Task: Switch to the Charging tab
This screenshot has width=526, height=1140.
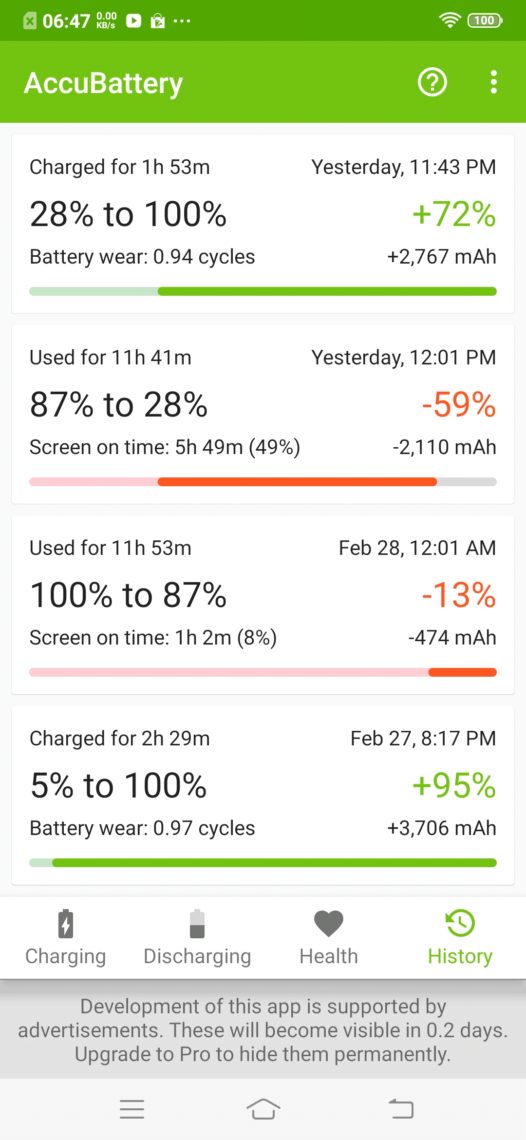Action: click(65, 937)
